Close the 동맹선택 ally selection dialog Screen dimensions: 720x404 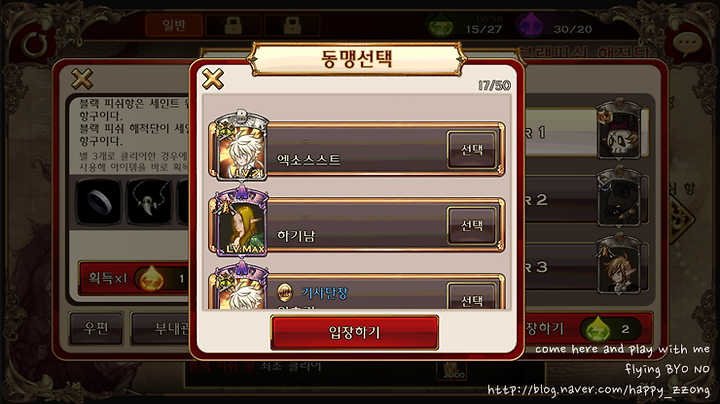213,79
